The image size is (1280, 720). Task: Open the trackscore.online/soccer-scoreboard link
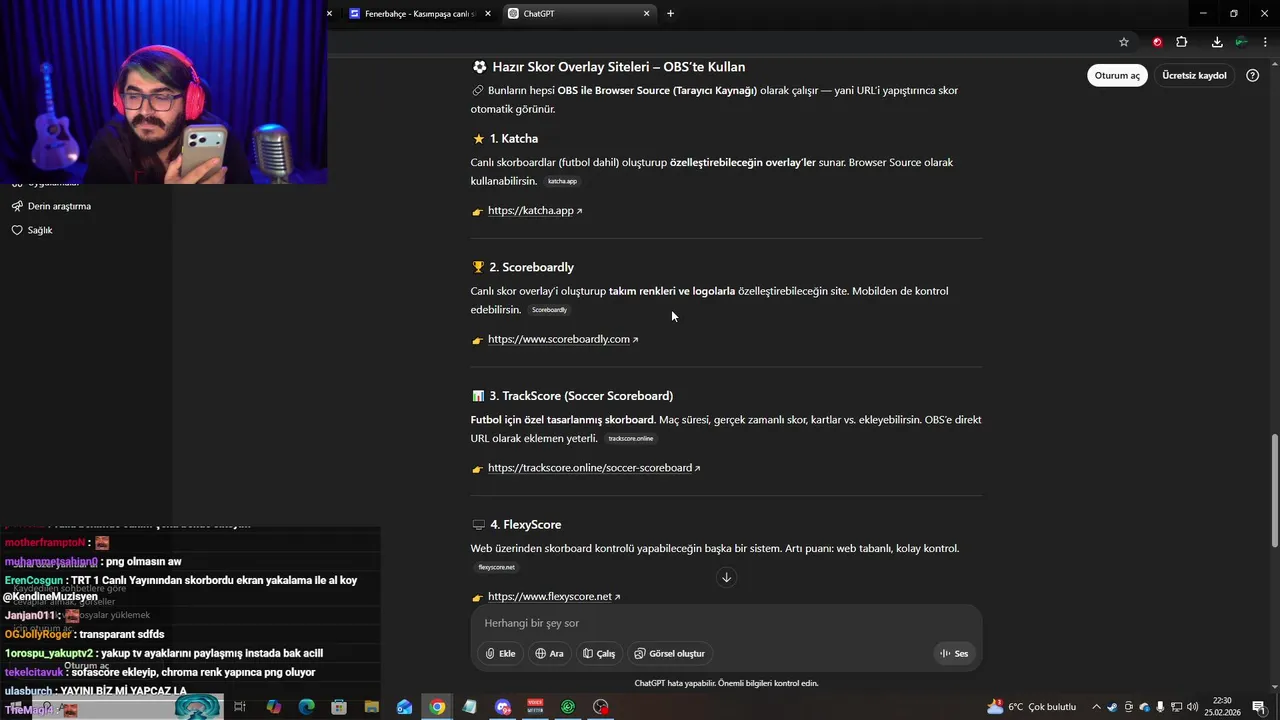594,468
